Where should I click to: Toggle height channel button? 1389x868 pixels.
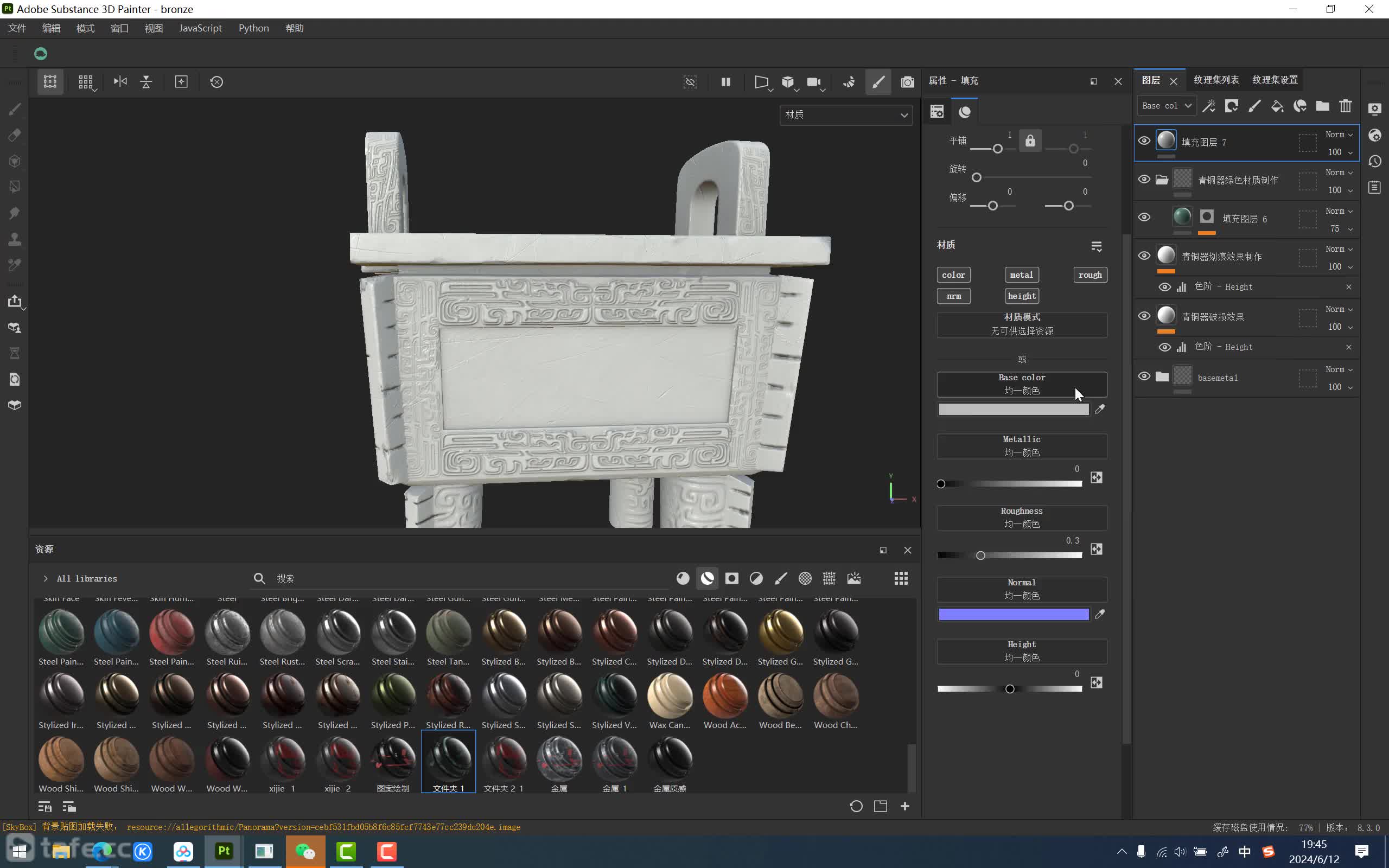click(x=1022, y=296)
